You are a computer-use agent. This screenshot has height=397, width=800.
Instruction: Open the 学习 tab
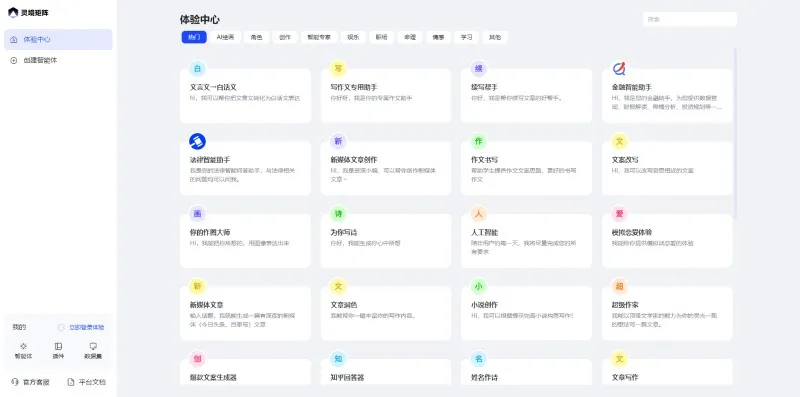(x=466, y=37)
